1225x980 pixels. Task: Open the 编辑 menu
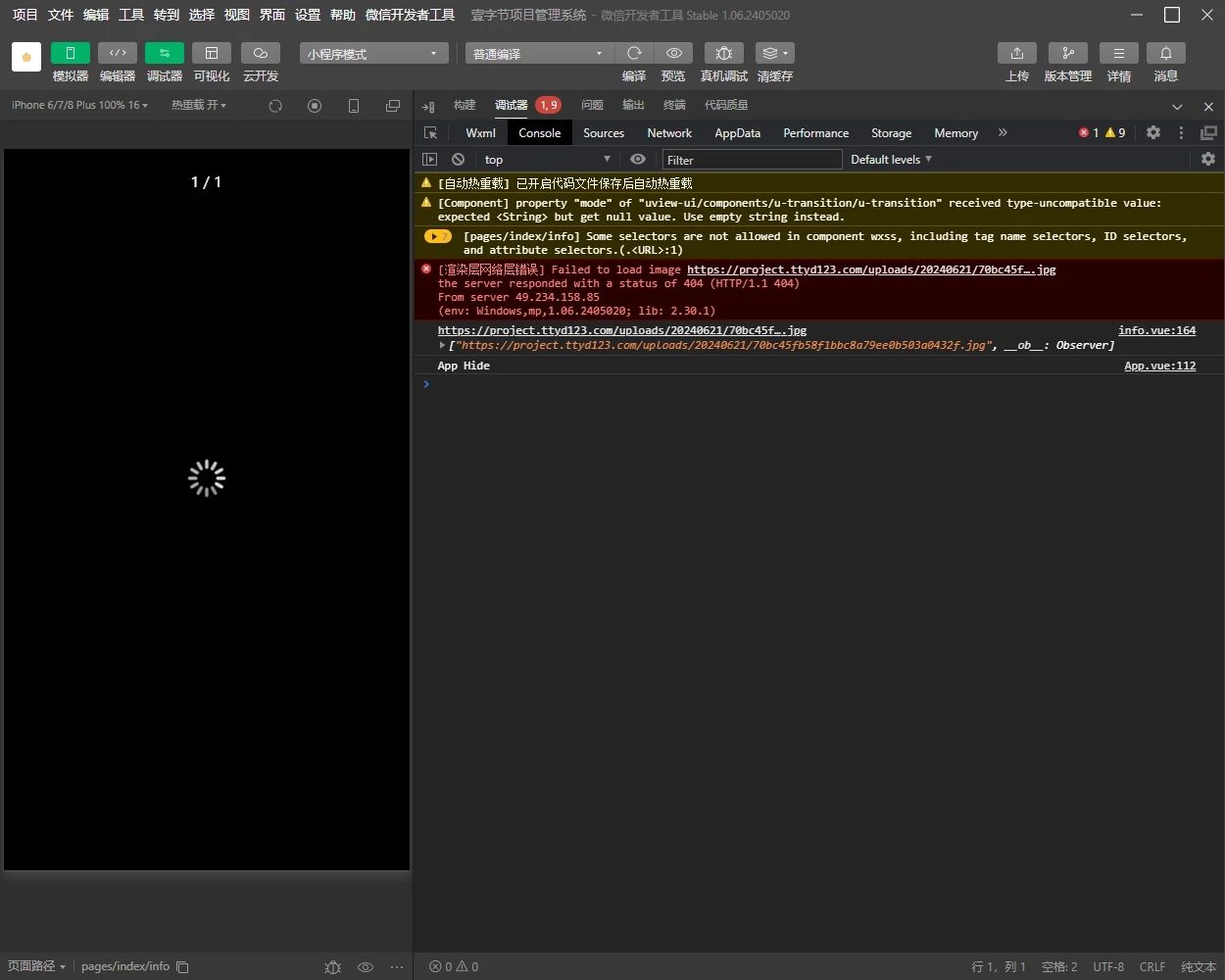coord(96,15)
